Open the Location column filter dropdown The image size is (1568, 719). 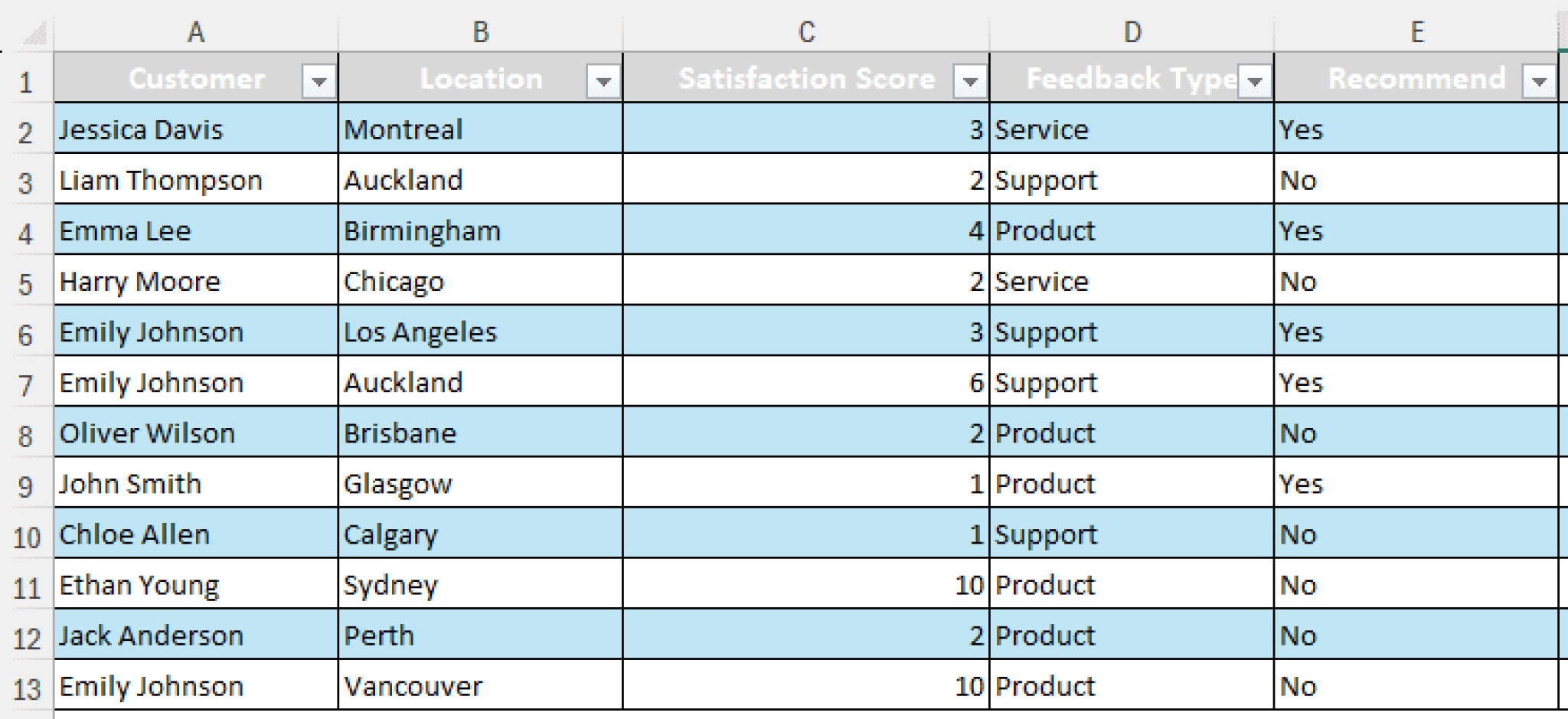pyautogui.click(x=603, y=80)
